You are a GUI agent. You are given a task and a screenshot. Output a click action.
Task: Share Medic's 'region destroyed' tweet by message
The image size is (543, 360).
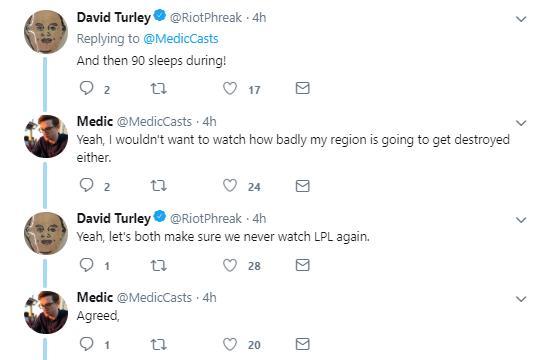click(x=302, y=186)
